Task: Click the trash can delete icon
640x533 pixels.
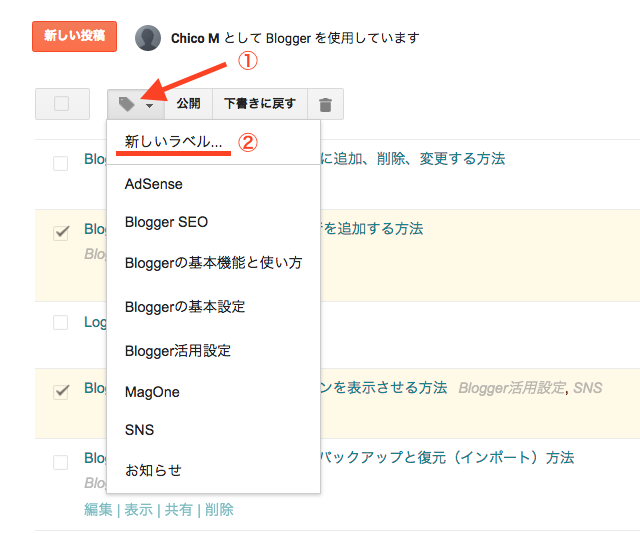Action: click(325, 104)
